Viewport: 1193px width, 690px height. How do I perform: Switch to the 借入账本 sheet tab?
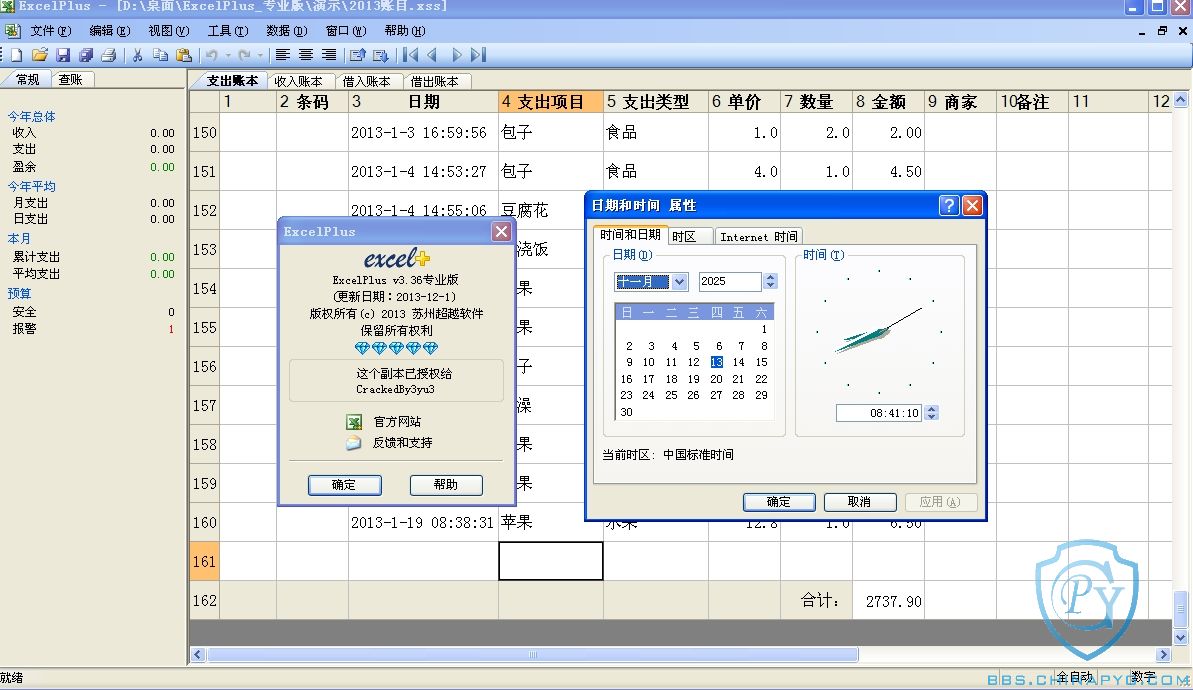pos(366,81)
